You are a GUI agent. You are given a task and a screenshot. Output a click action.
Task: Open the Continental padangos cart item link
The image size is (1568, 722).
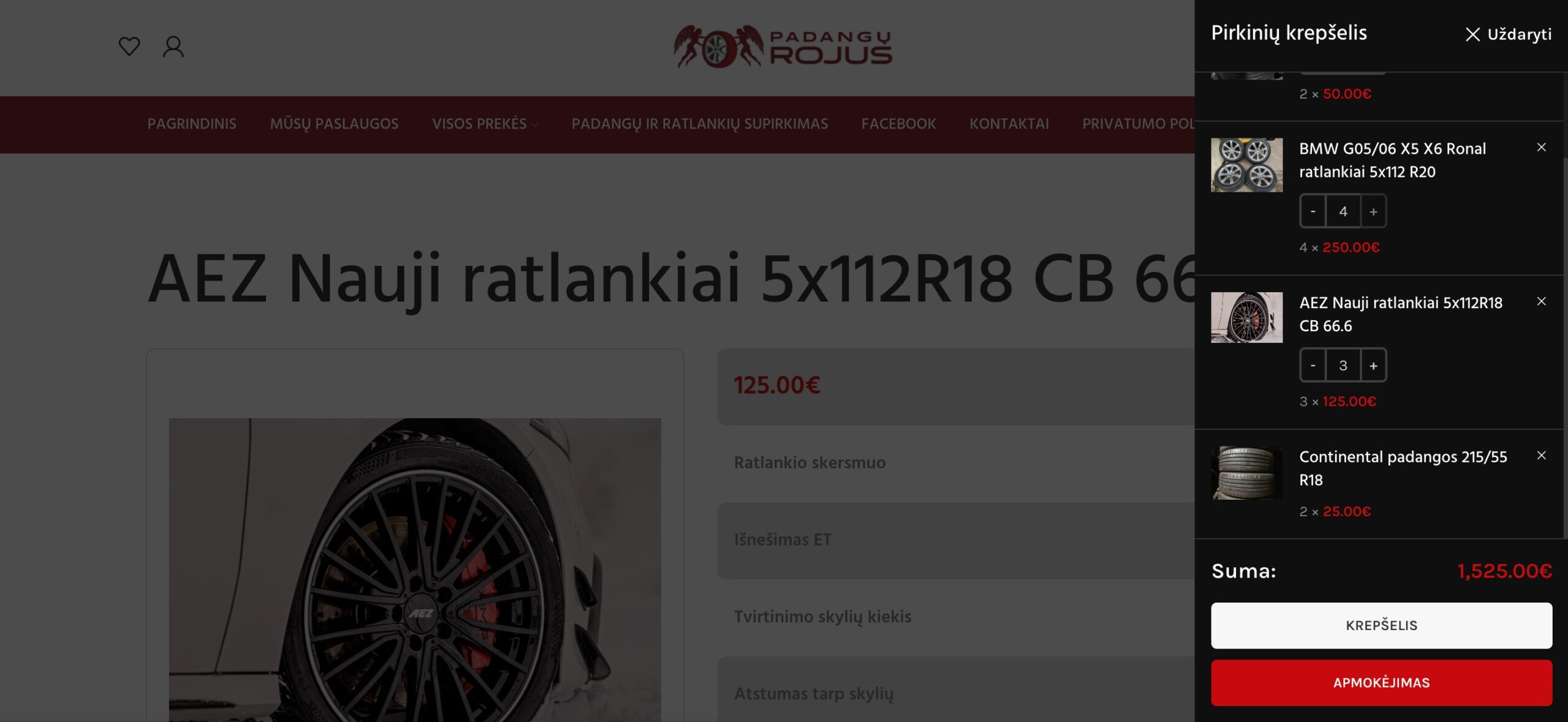click(x=1403, y=468)
